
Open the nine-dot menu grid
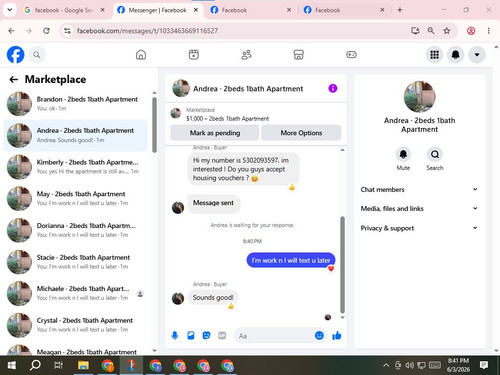pos(434,55)
